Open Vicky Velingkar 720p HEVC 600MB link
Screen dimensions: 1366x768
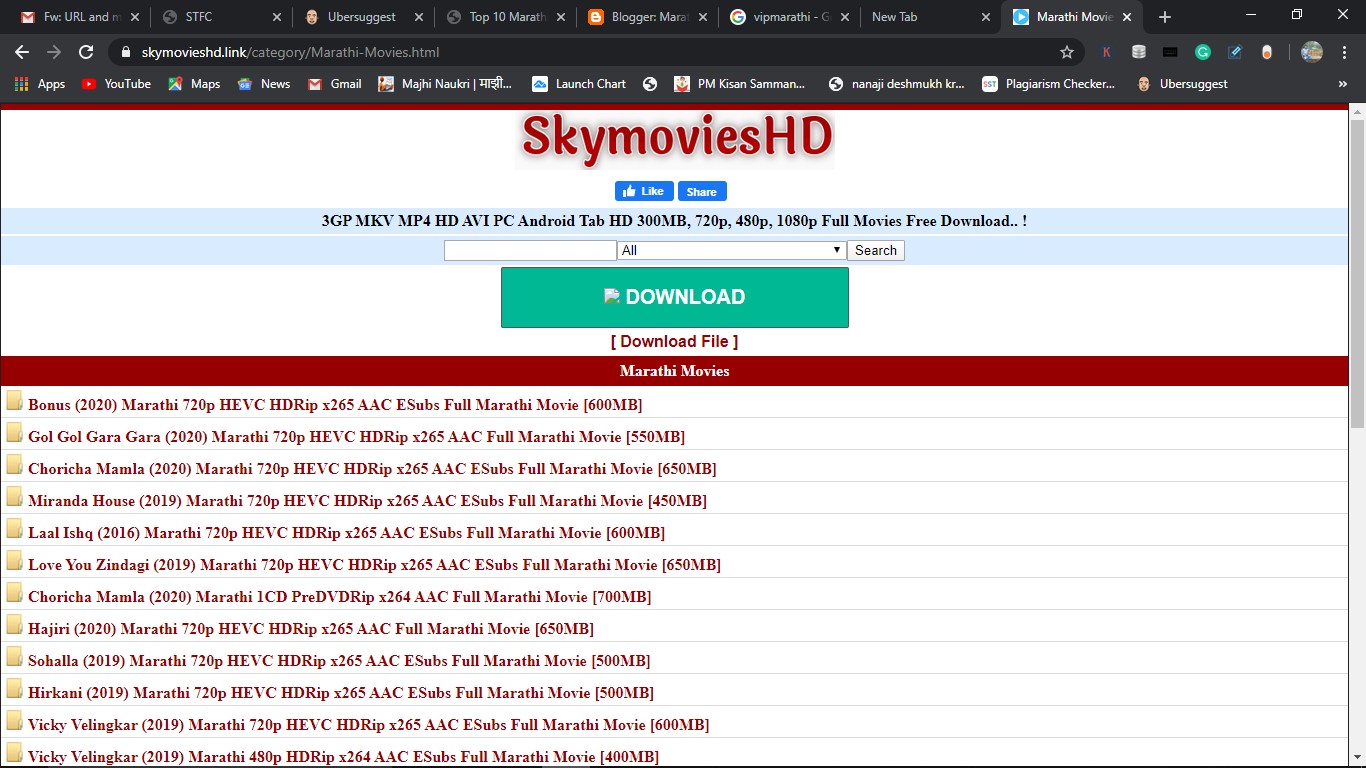tap(368, 725)
